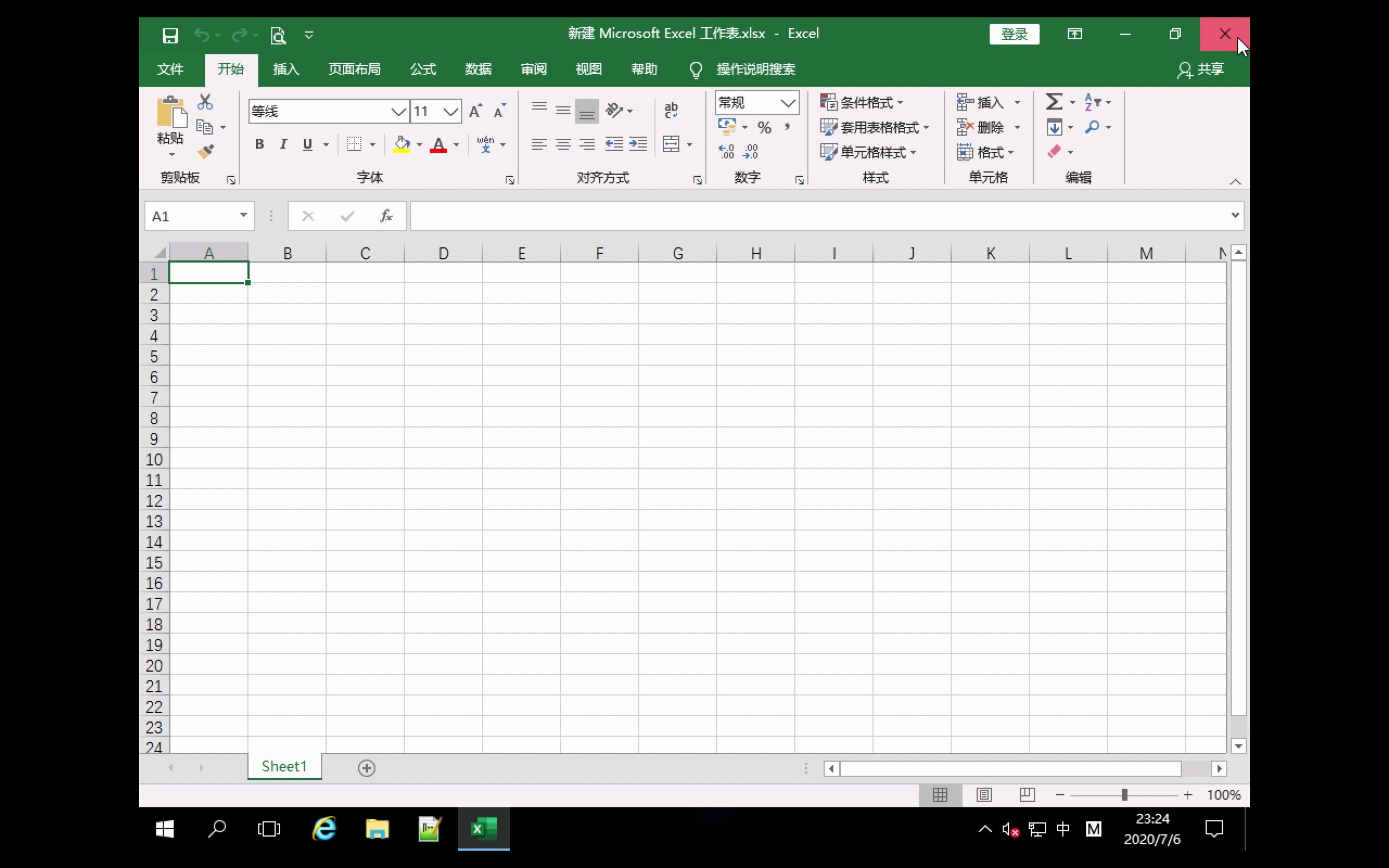Click the 登录 sign-in button

[x=1014, y=34]
